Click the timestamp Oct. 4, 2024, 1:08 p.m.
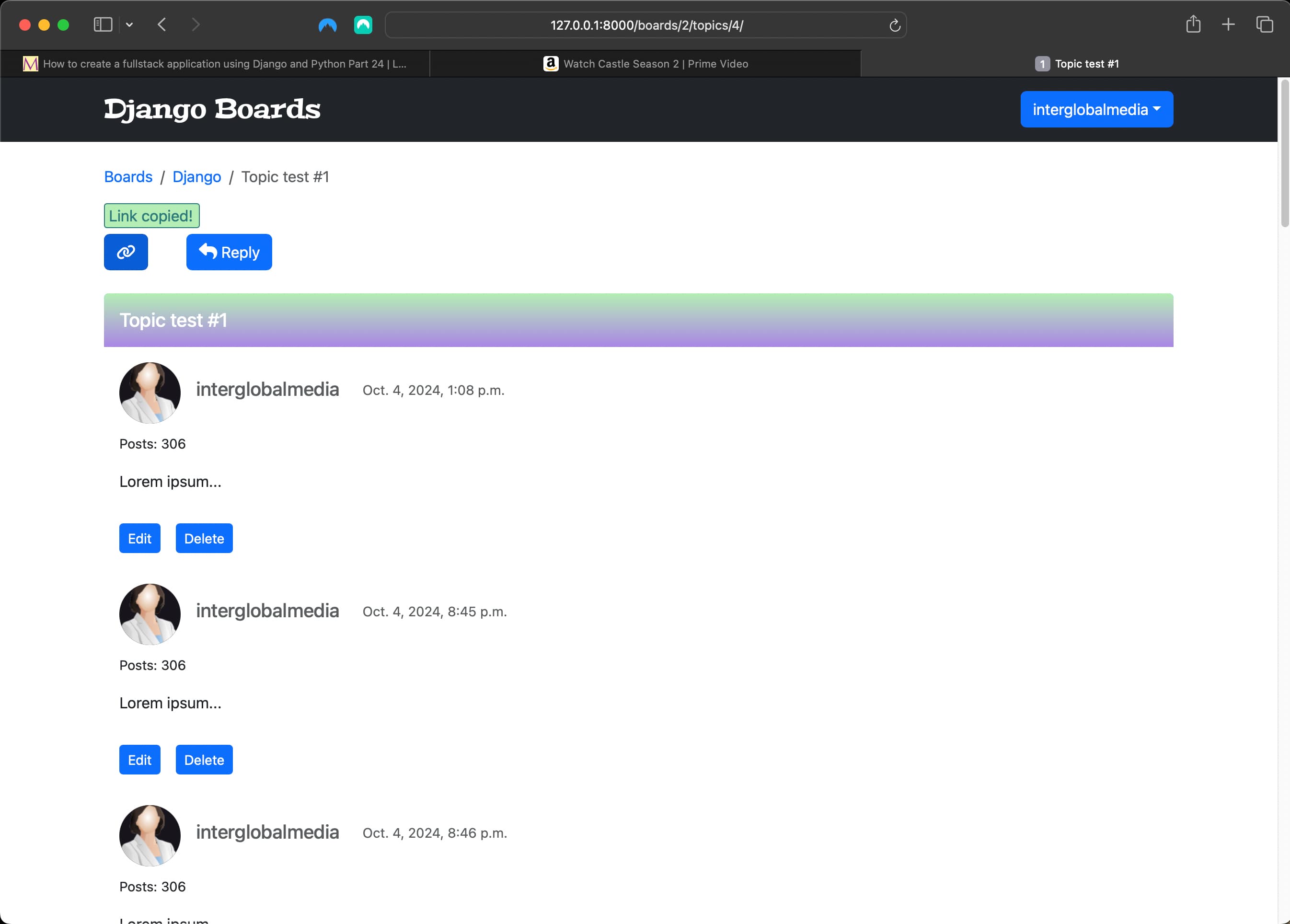 tap(433, 390)
